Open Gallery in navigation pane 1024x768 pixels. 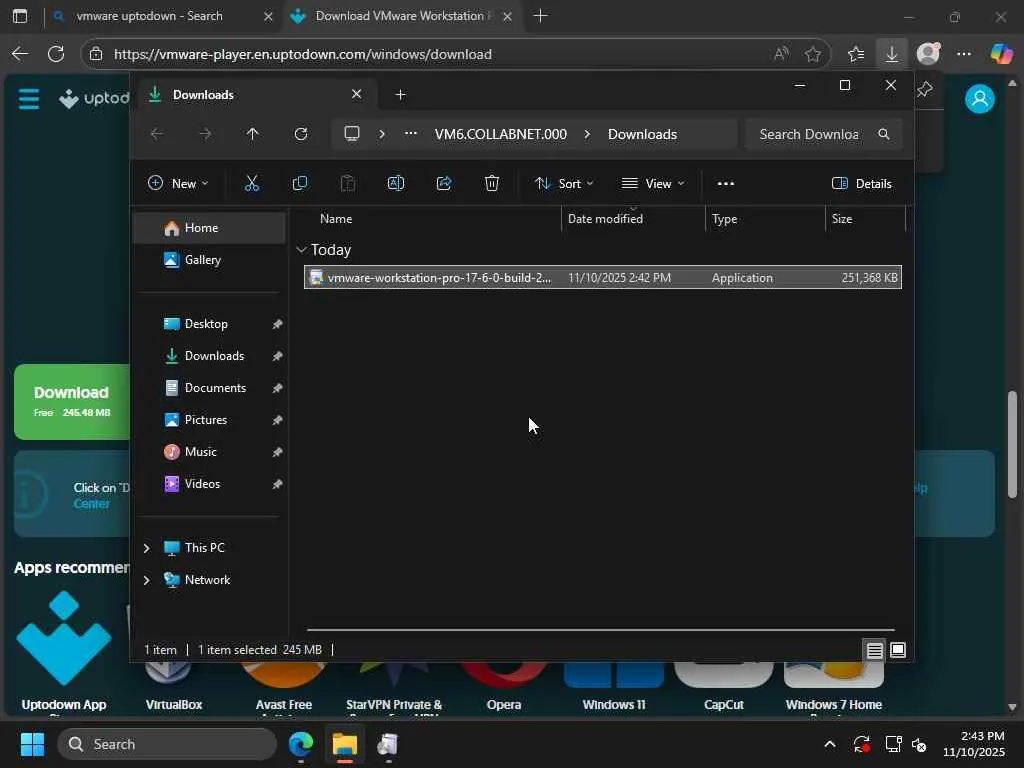[209, 260]
